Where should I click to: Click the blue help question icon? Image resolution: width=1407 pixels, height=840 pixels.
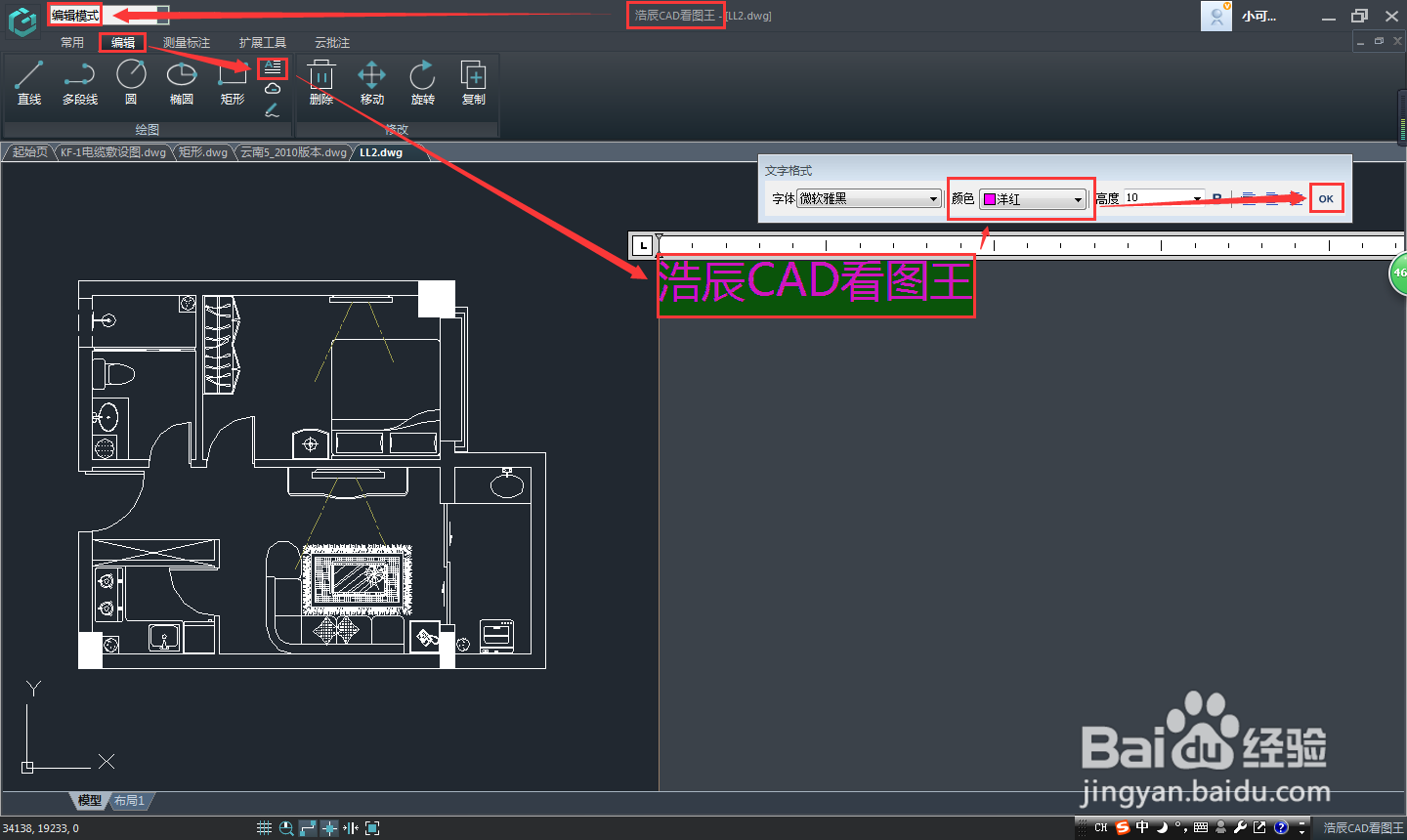(1281, 827)
